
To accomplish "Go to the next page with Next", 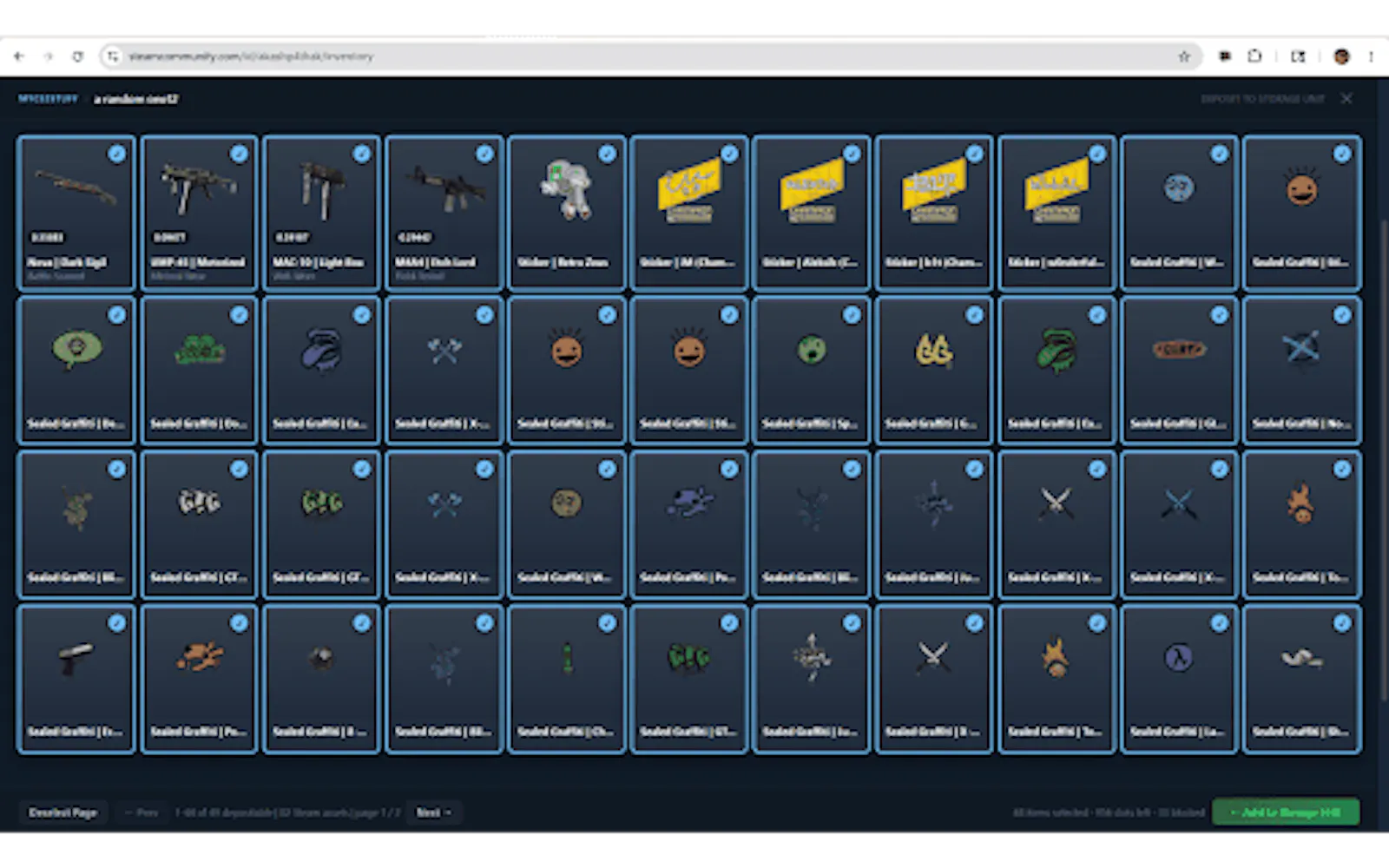I will point(433,812).
